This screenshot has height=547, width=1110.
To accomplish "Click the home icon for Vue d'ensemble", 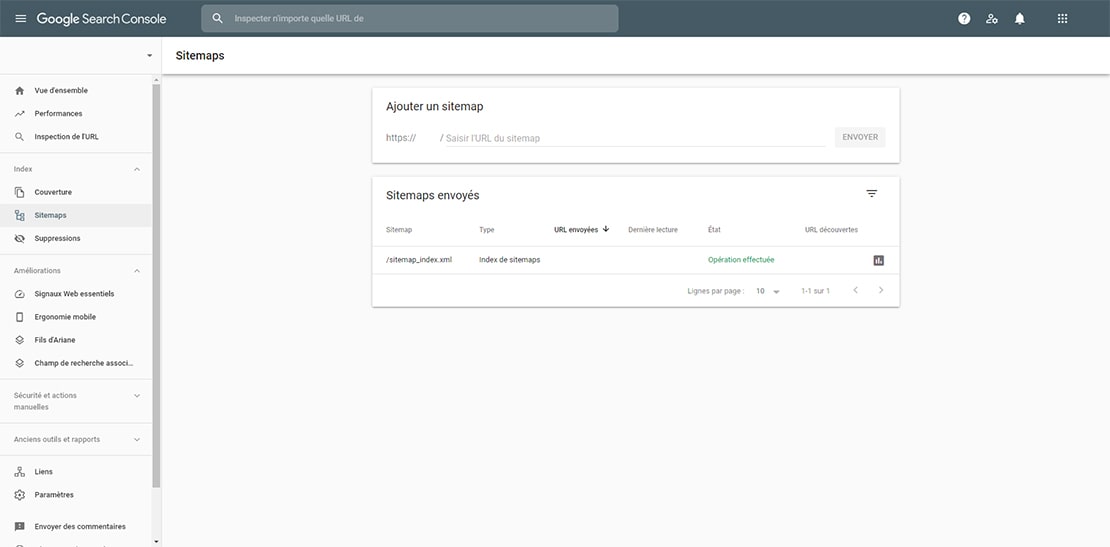I will (20, 91).
